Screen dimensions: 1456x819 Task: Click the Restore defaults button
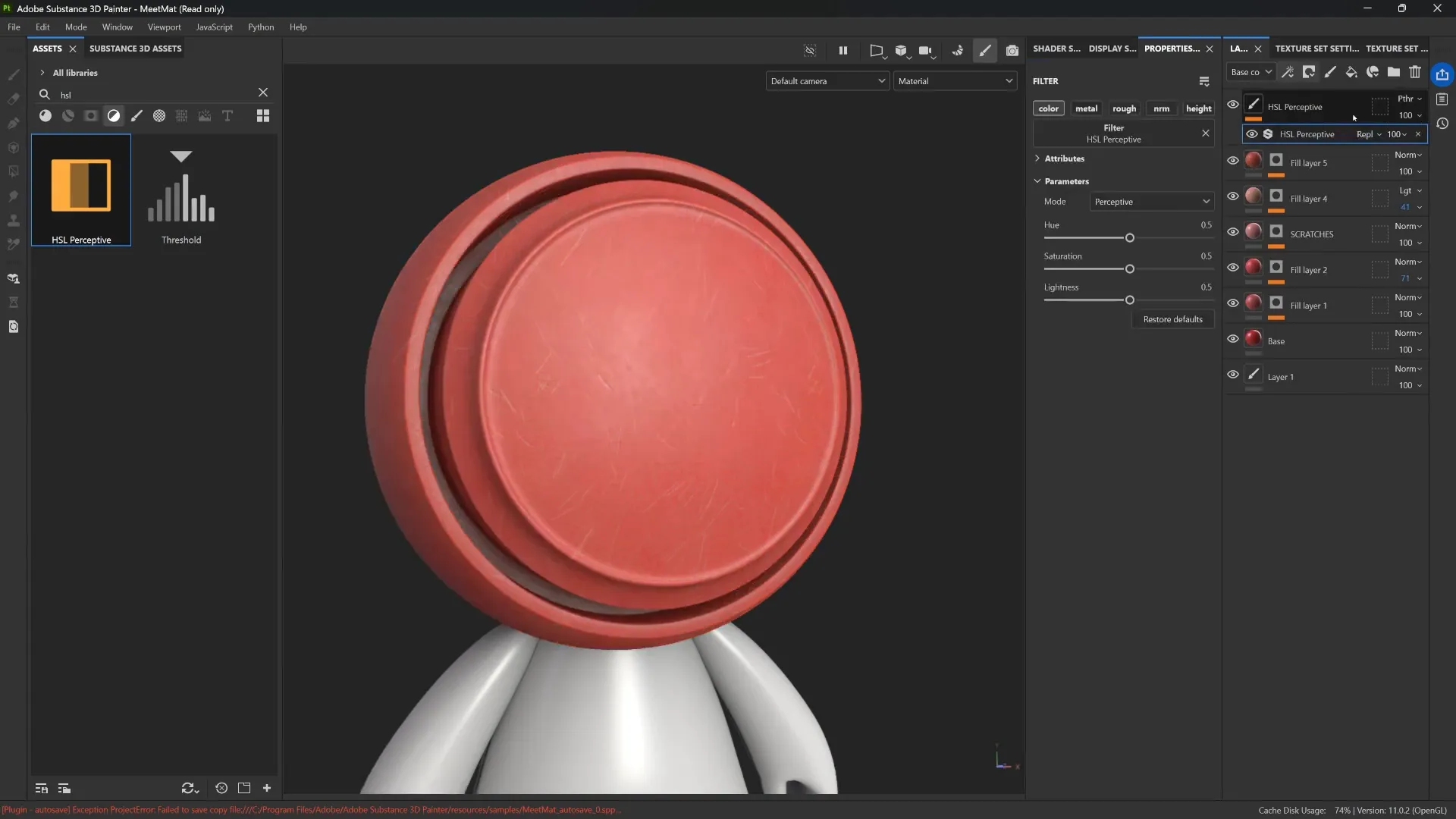pyautogui.click(x=1172, y=319)
